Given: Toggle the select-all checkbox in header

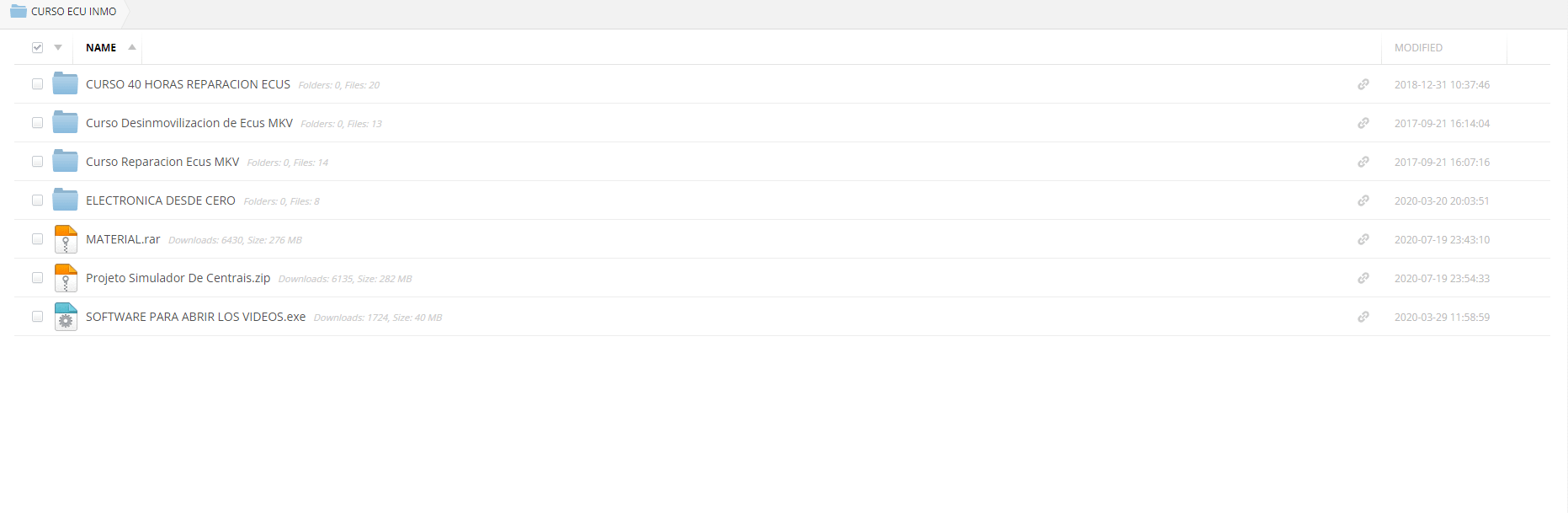Looking at the screenshot, I should coord(37,47).
